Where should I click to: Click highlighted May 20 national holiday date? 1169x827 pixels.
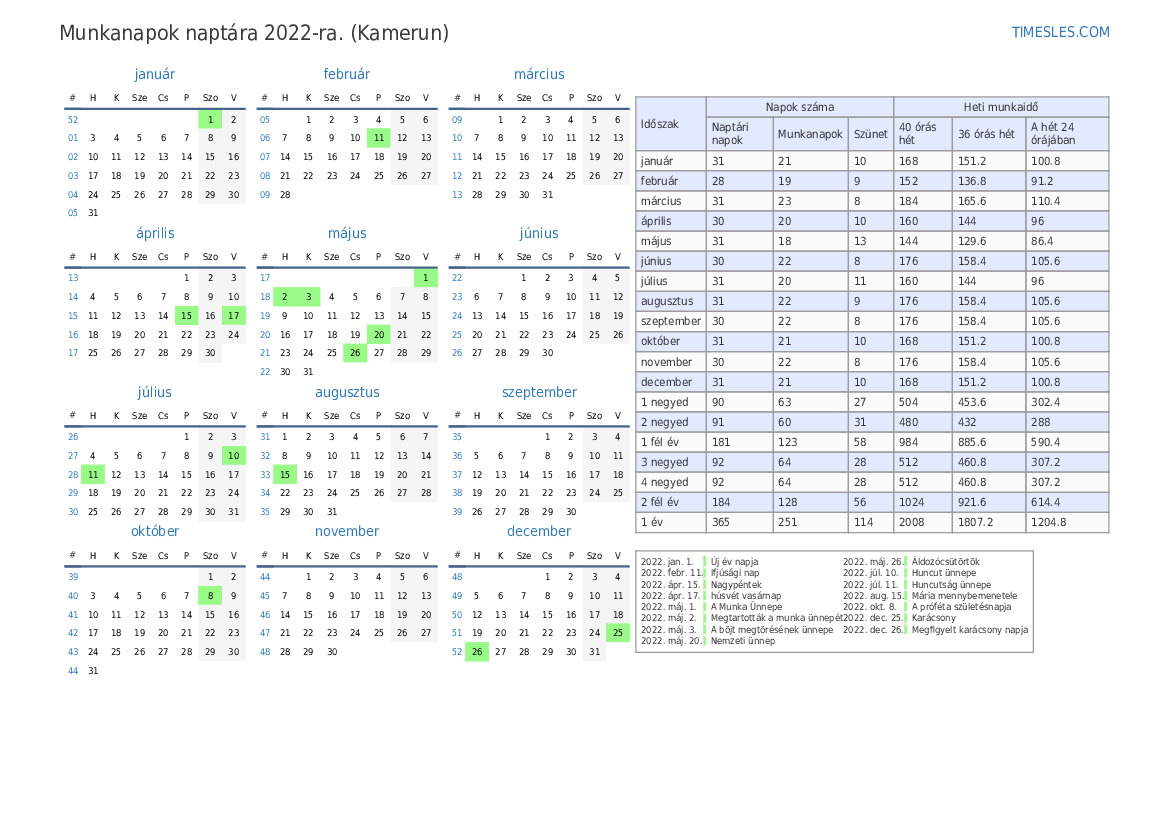(378, 335)
